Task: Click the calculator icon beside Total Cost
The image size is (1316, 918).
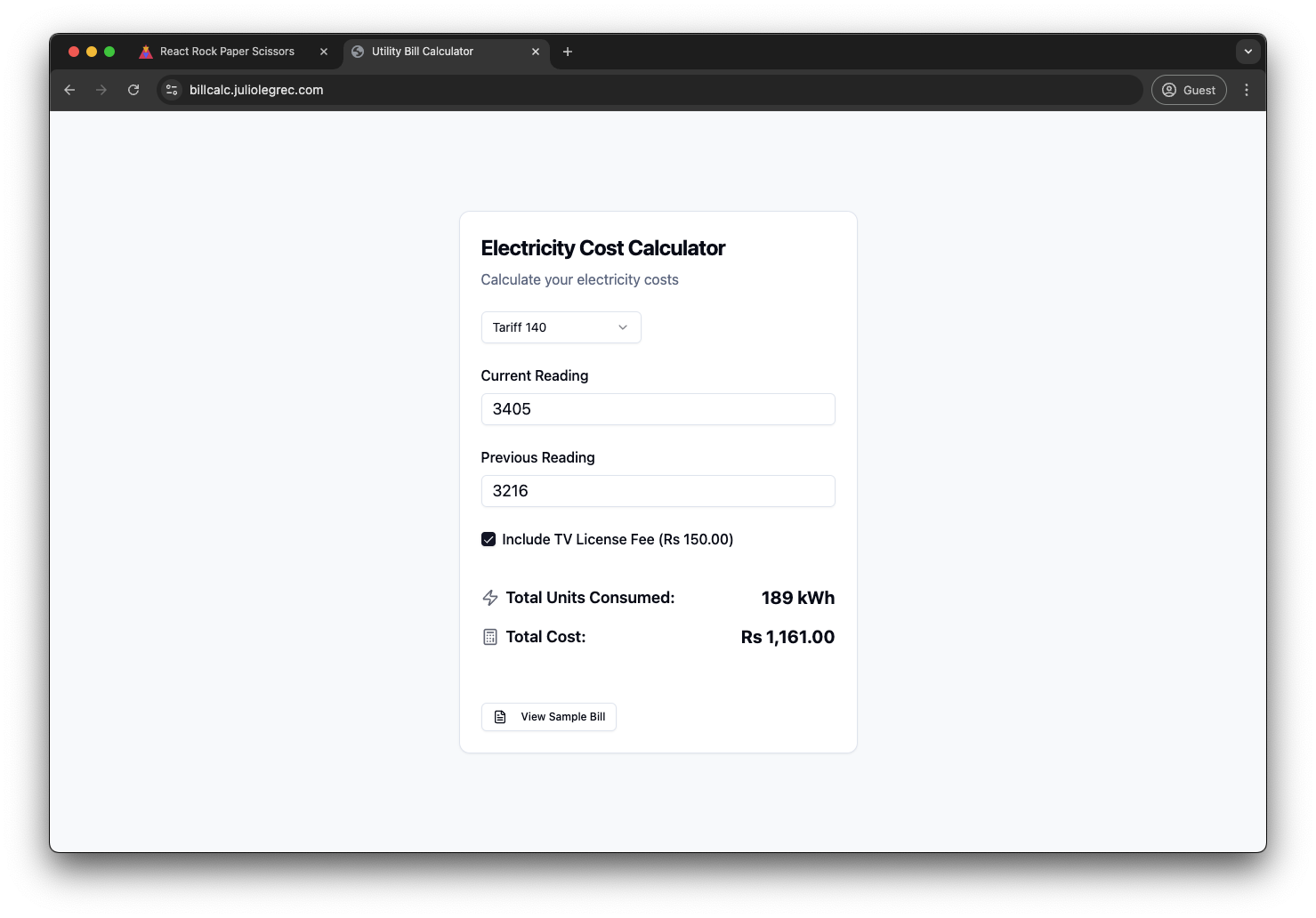Action: tap(490, 636)
